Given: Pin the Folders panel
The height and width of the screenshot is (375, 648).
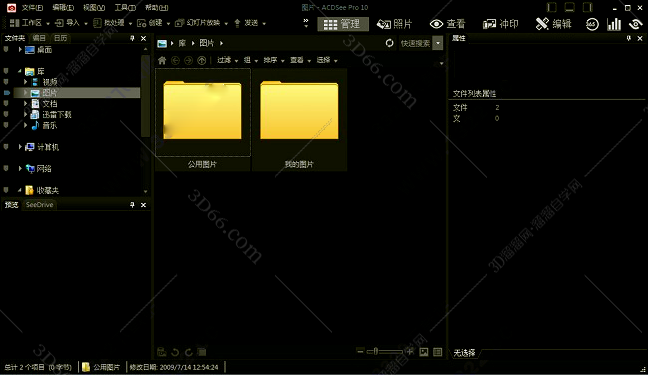Looking at the screenshot, I should 132,38.
